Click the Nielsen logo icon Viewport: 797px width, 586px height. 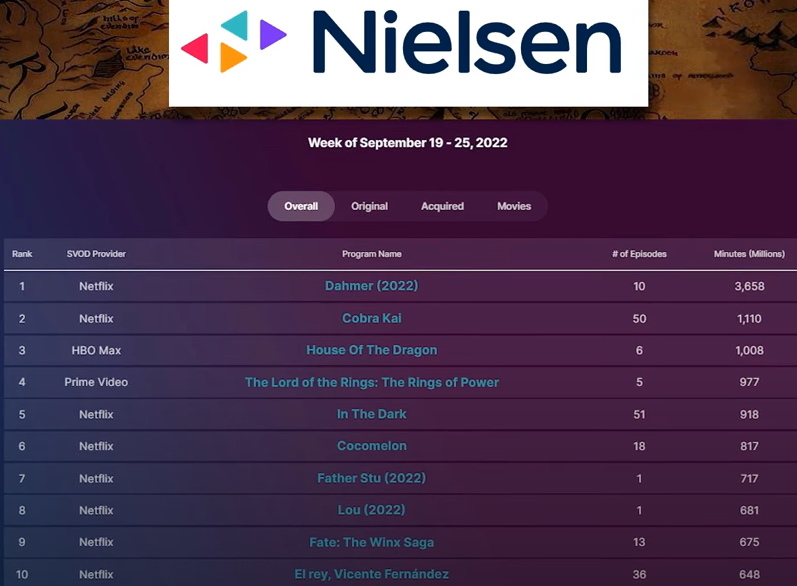[x=233, y=41]
